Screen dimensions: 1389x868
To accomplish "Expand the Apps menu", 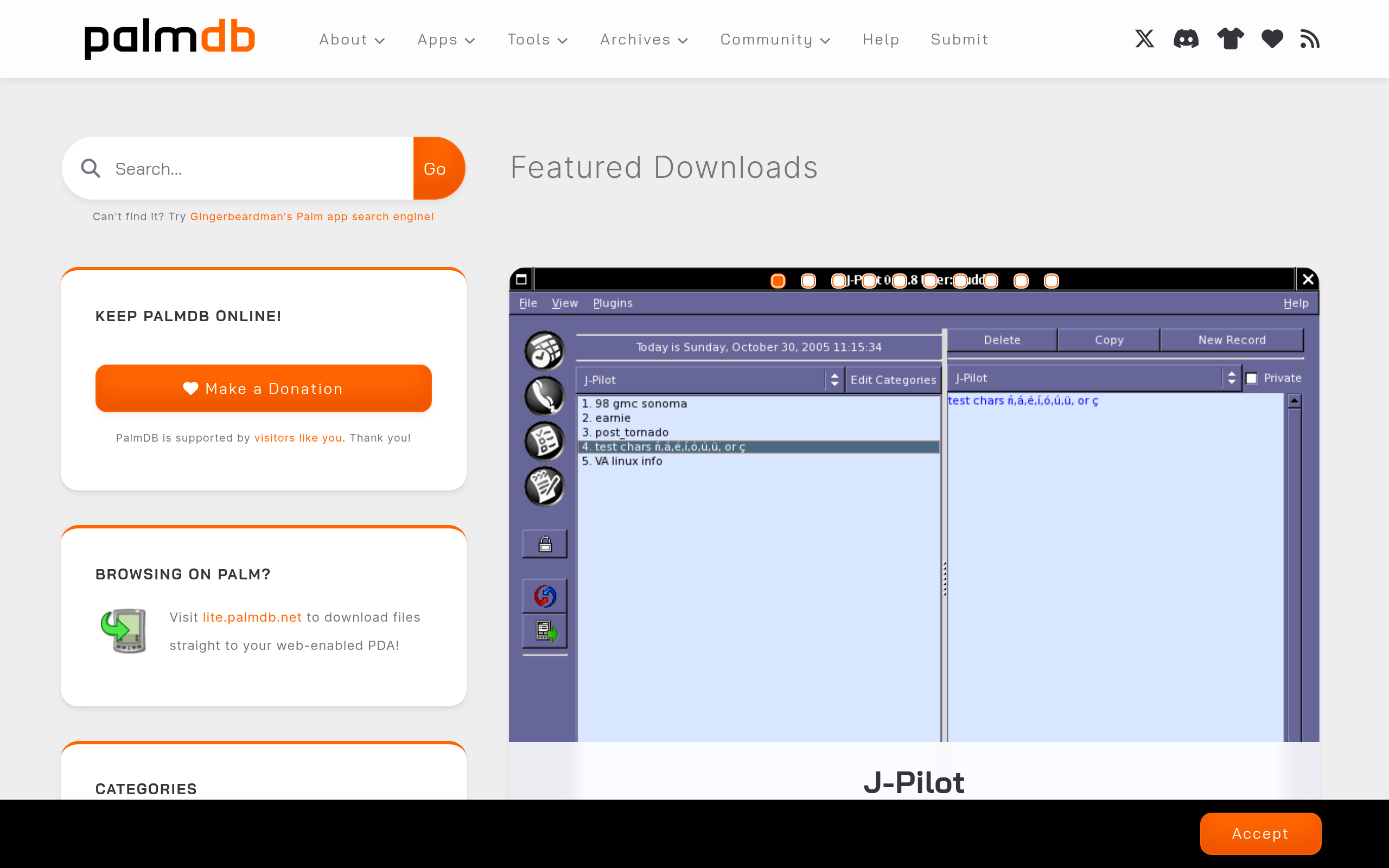I will tap(446, 40).
